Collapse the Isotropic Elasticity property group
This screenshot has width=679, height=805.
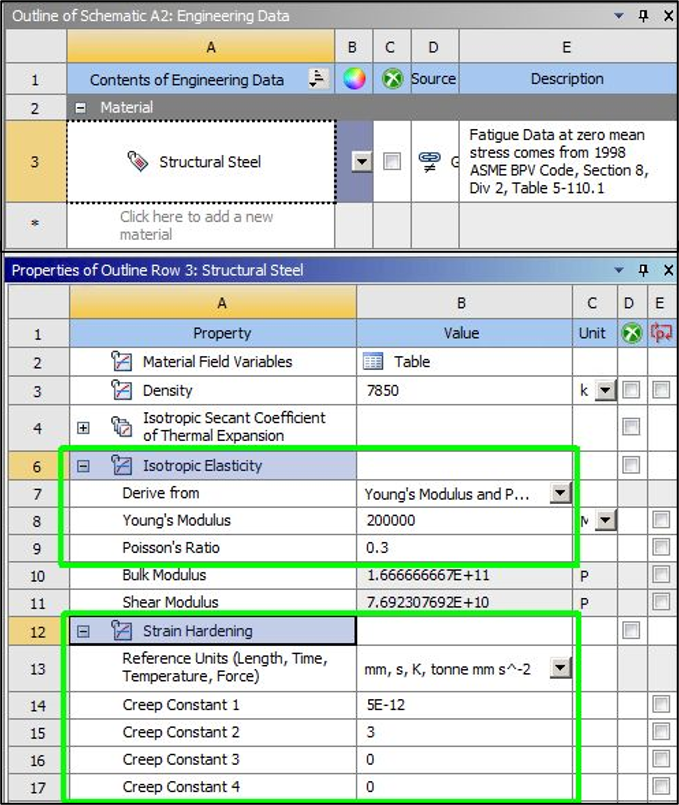83,466
